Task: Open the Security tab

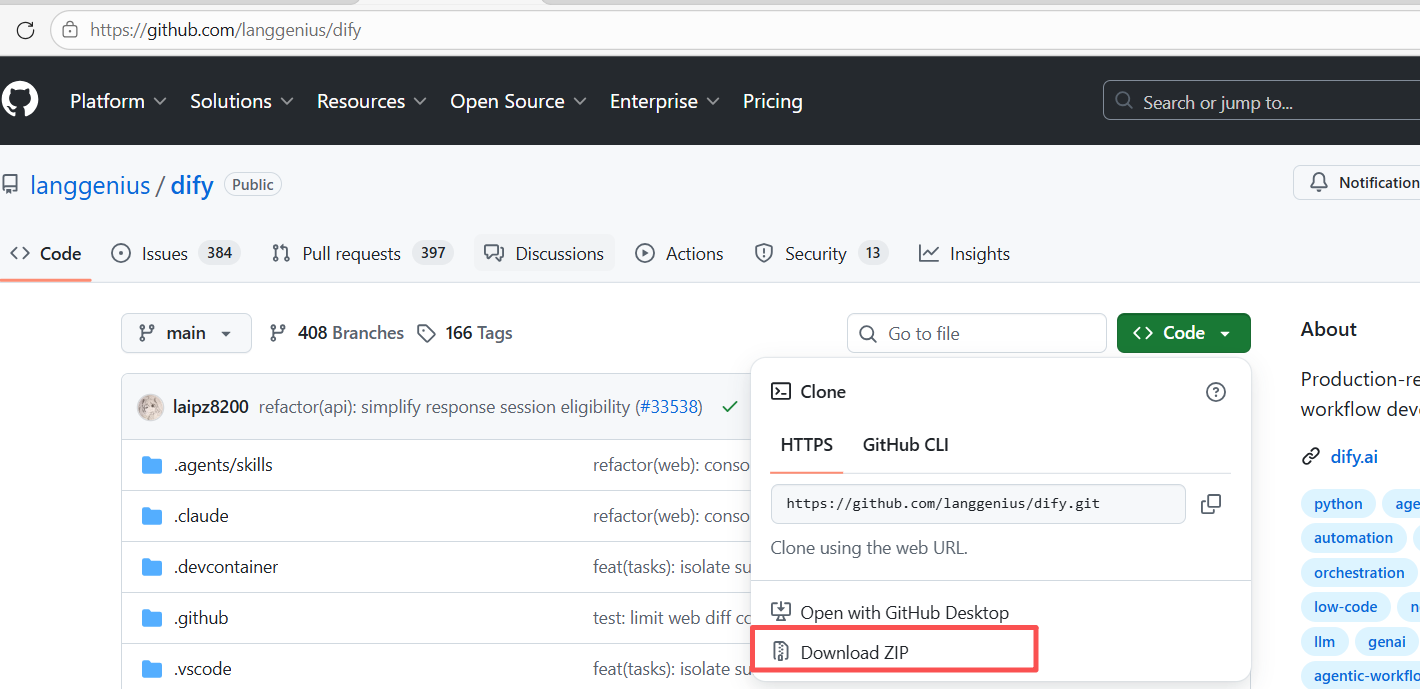Action: [821, 254]
